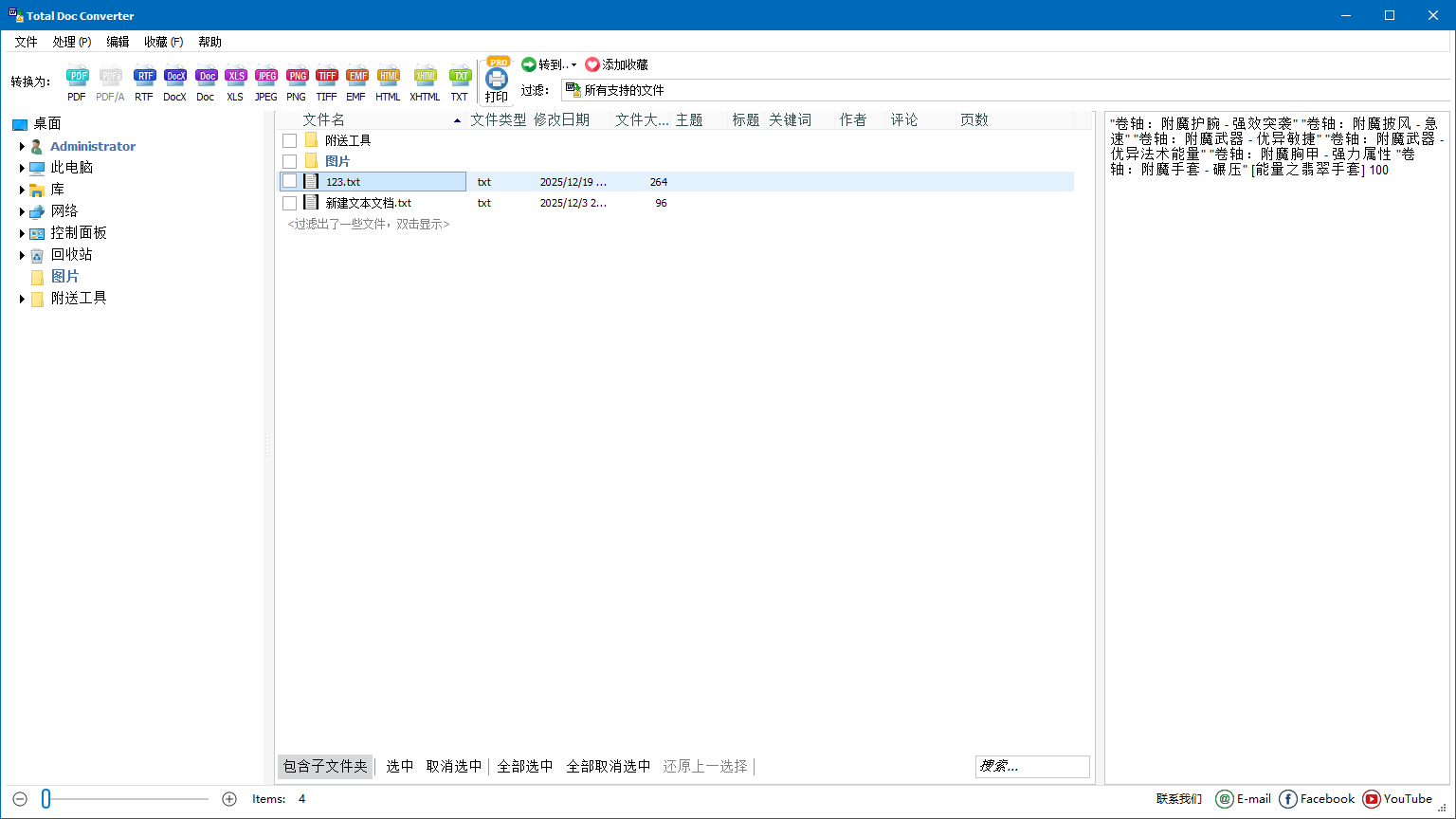Open Facebook via the footer icon
This screenshot has height=819, width=1456.
(1288, 799)
